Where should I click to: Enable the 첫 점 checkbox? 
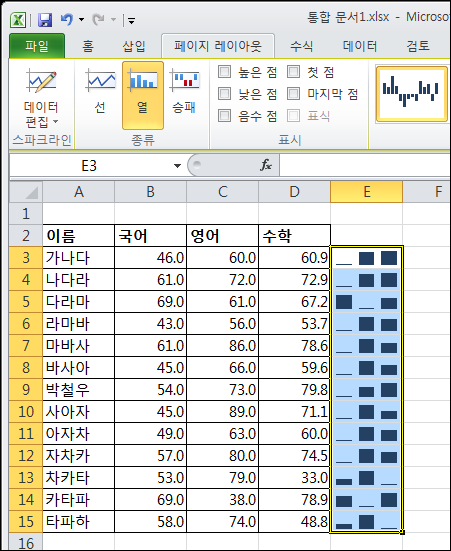[x=293, y=72]
